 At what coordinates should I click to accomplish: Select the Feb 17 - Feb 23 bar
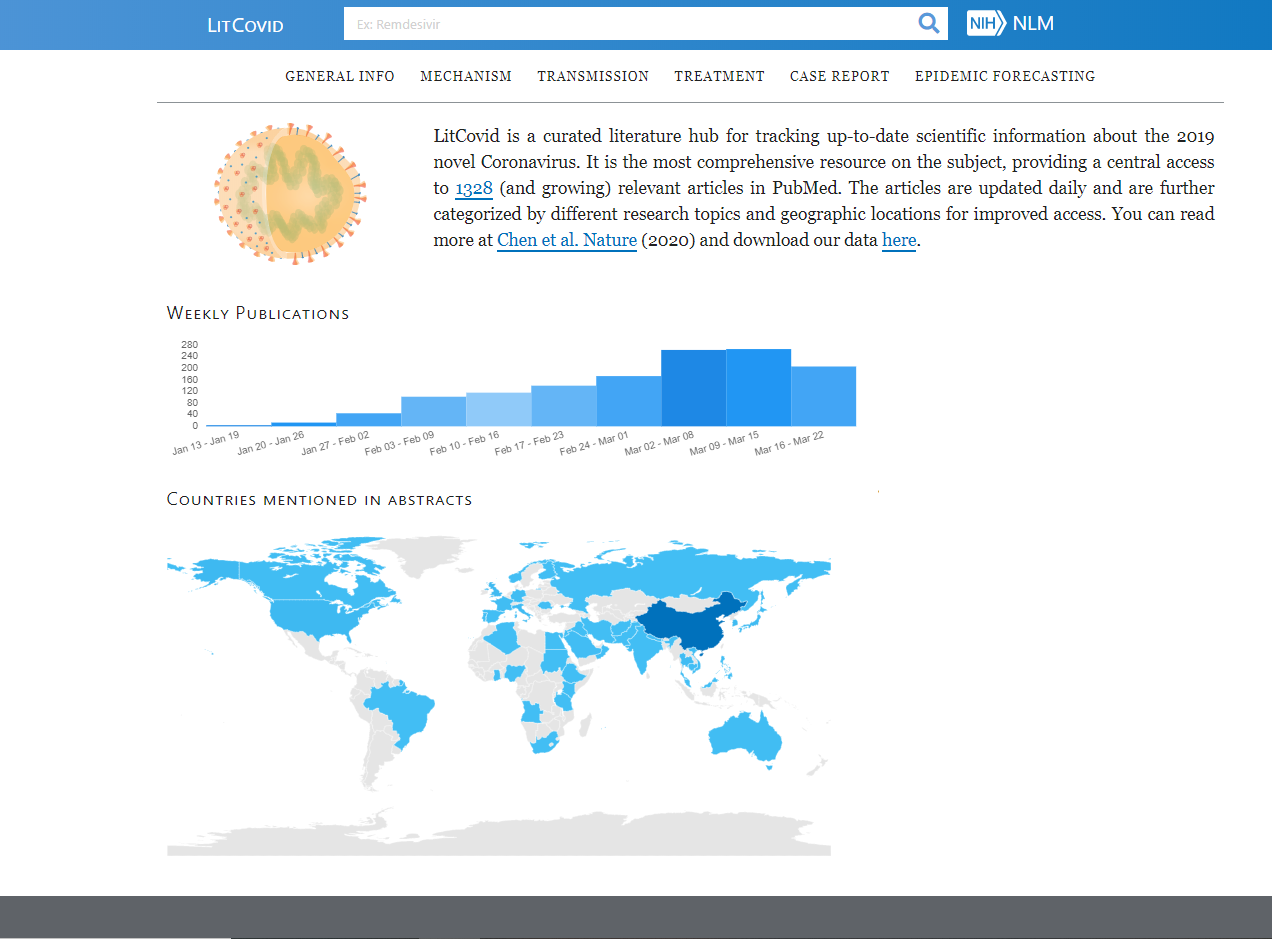563,406
